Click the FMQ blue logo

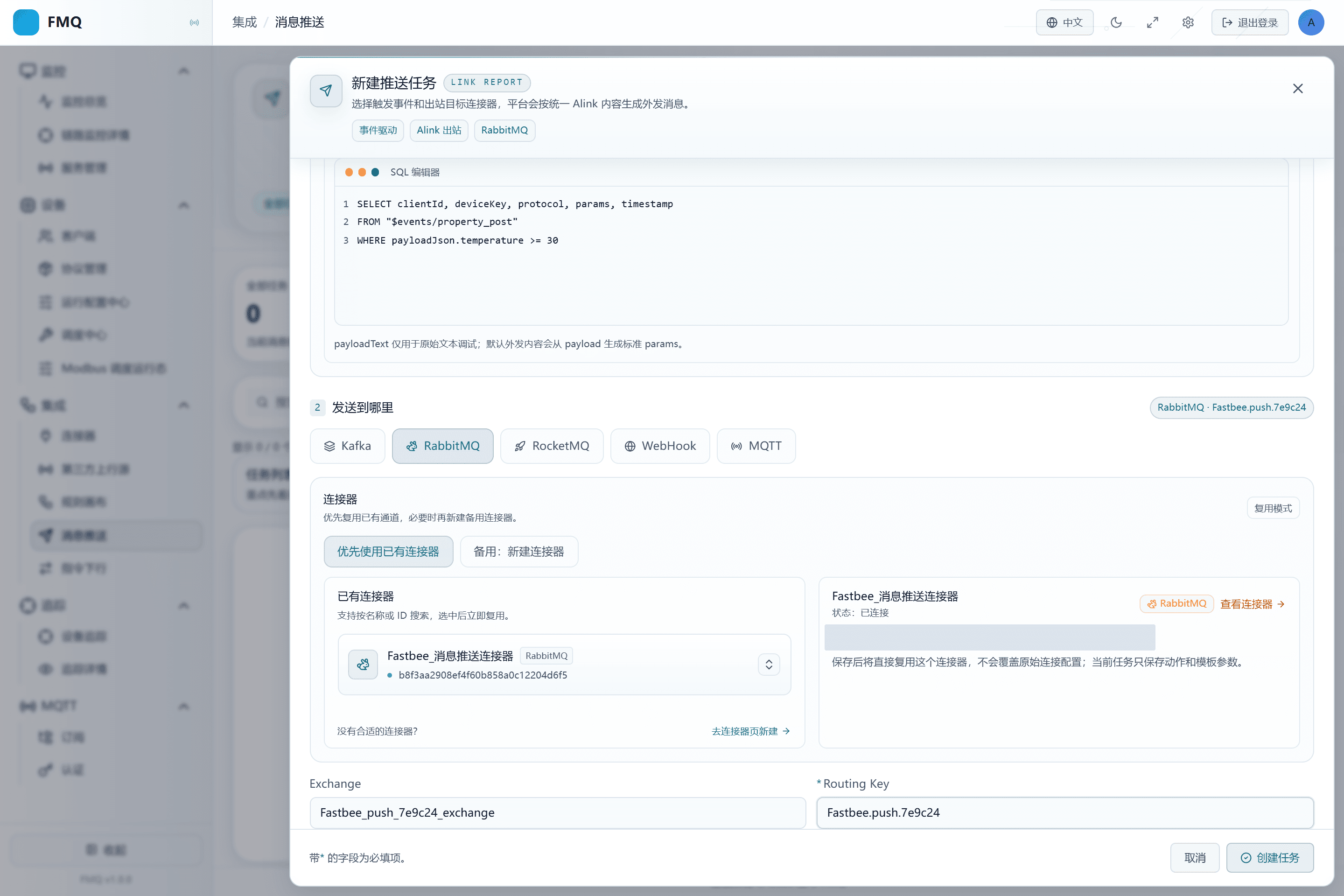[x=26, y=22]
